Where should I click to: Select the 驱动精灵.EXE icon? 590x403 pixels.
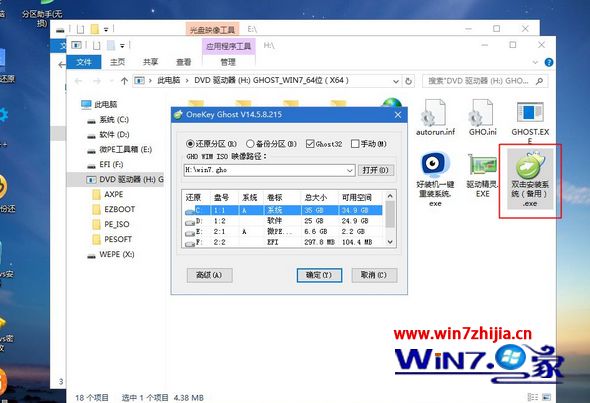point(482,165)
